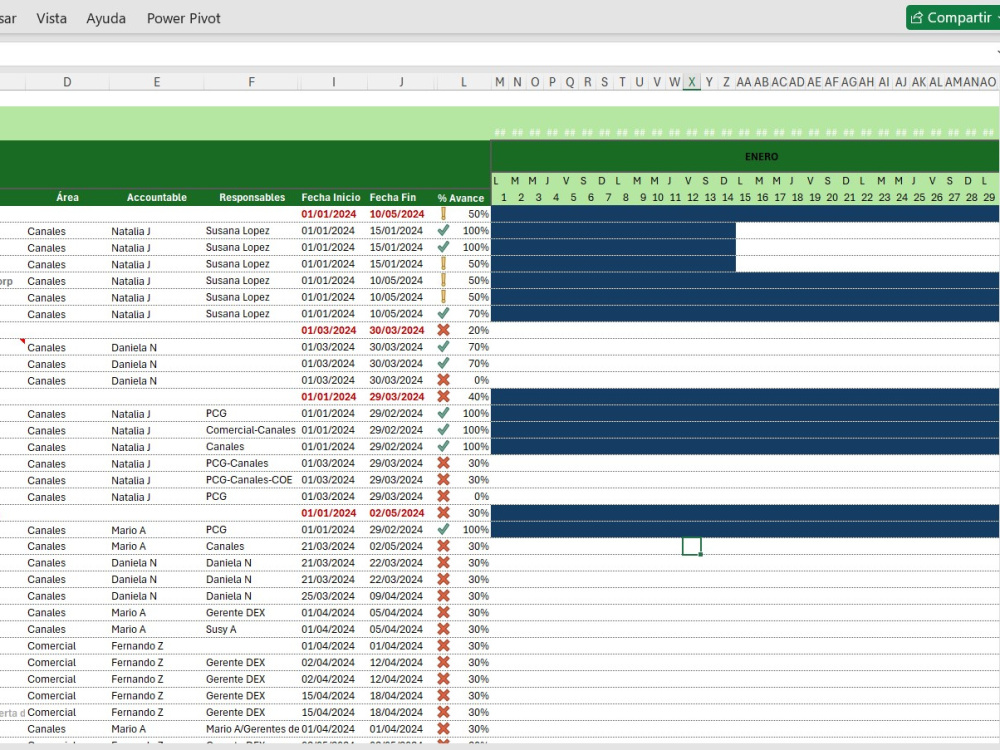This screenshot has height=750, width=1000.
Task: Click the Fecha Inicio heading
Action: coord(331,197)
